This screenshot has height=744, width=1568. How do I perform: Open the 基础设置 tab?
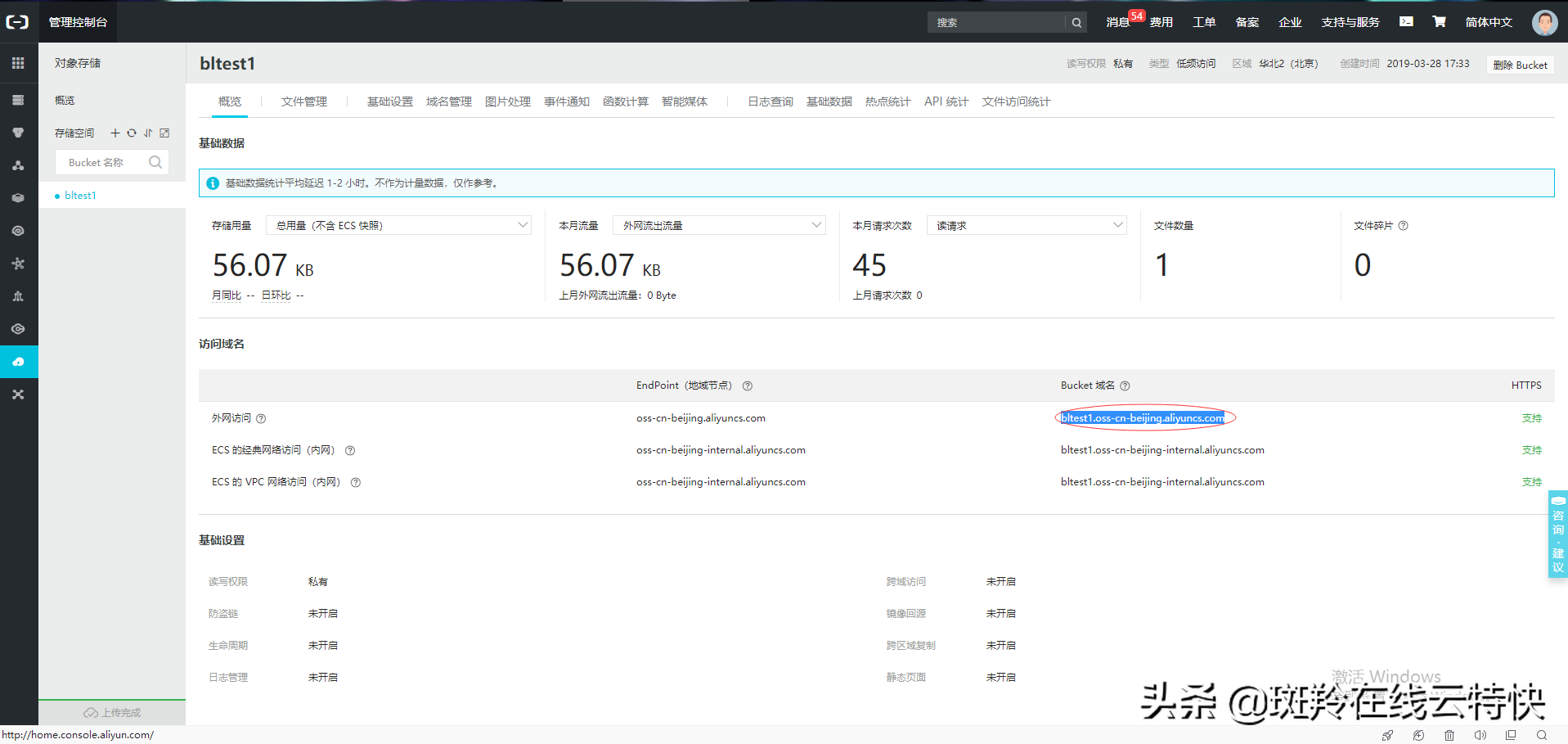click(390, 101)
